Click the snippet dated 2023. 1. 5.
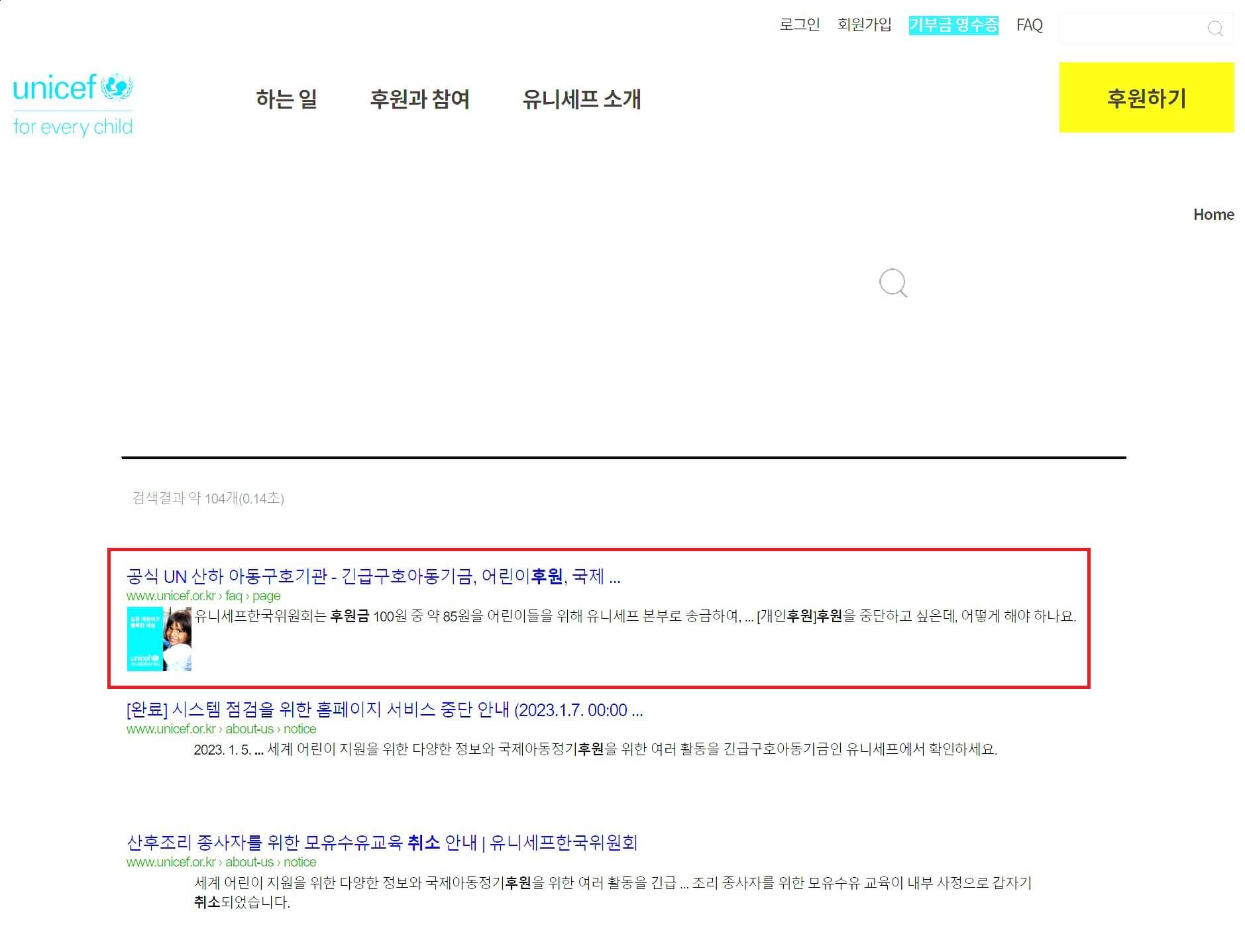Viewport: 1245px width, 952px height. [x=595, y=749]
